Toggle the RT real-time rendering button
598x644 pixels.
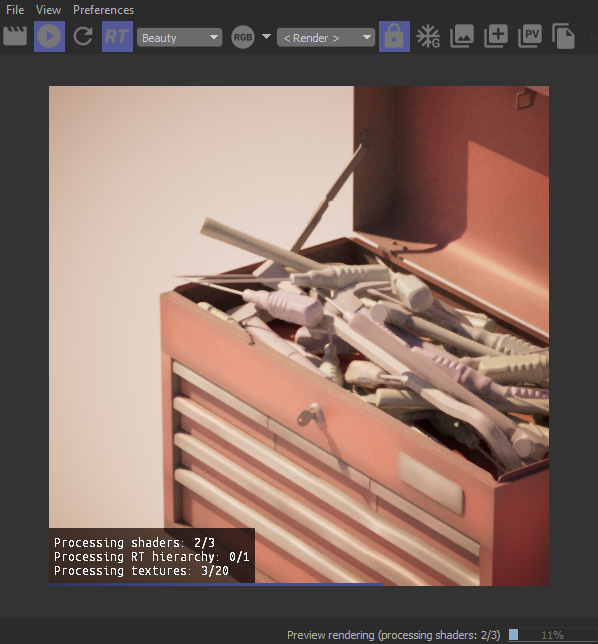pos(117,37)
